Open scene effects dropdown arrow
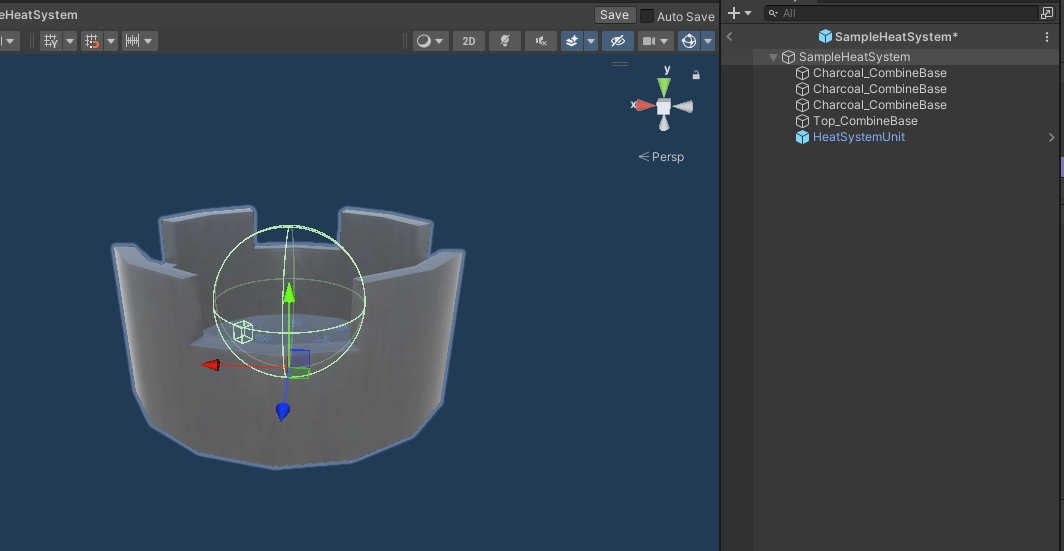 591,41
